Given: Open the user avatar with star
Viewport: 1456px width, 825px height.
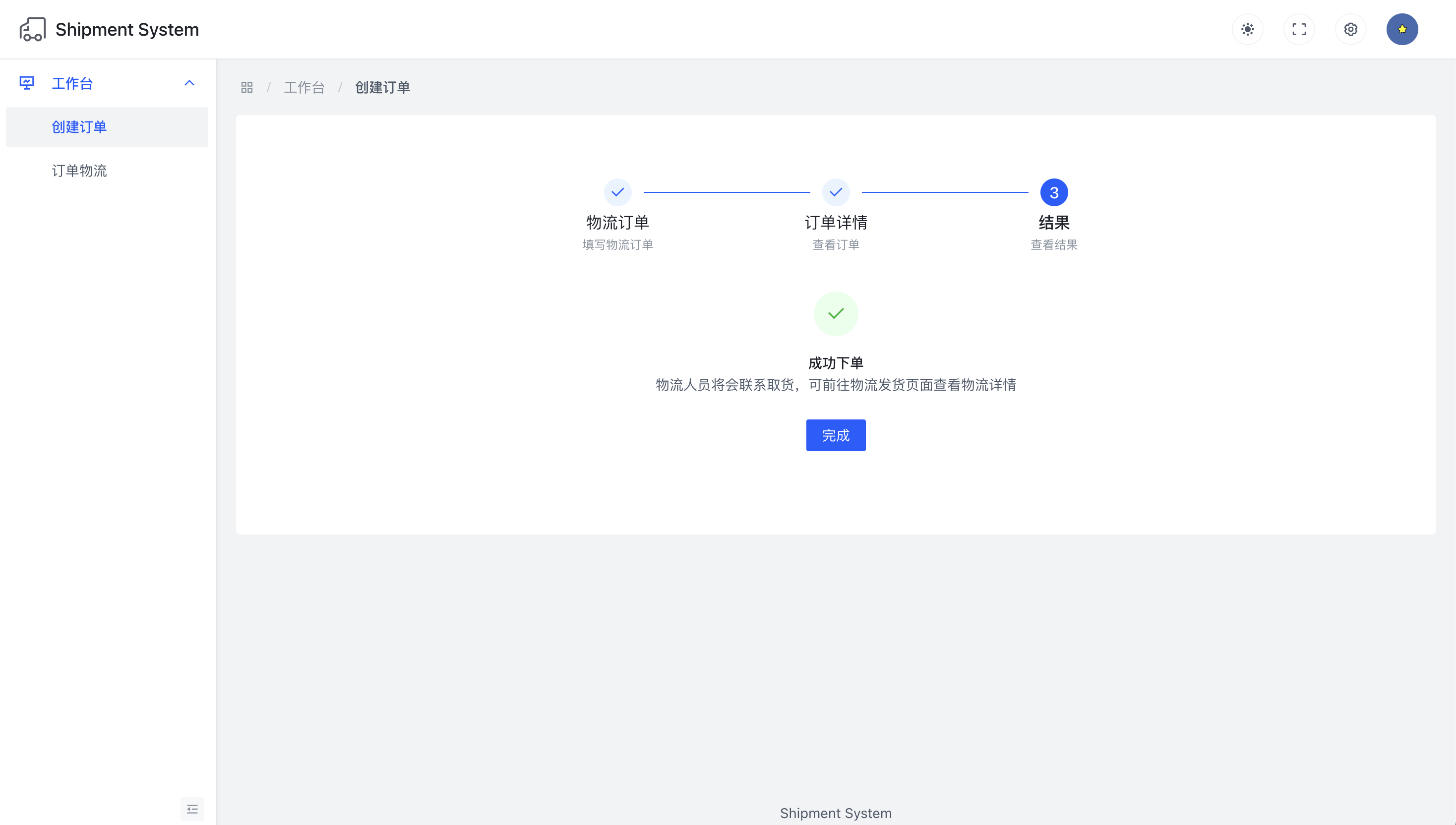Looking at the screenshot, I should 1401,29.
